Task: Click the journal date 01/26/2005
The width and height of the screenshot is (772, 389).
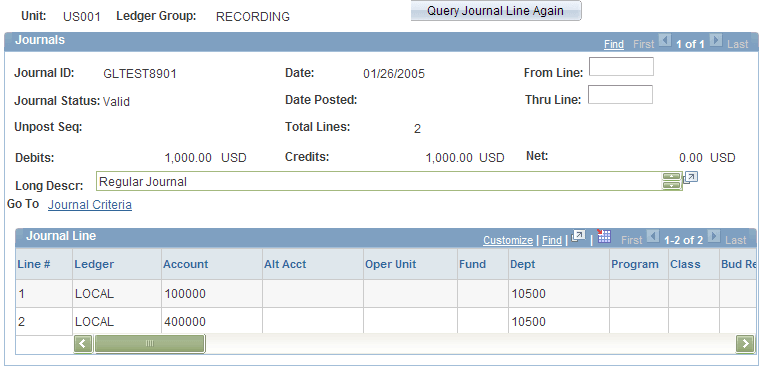Action: click(394, 74)
